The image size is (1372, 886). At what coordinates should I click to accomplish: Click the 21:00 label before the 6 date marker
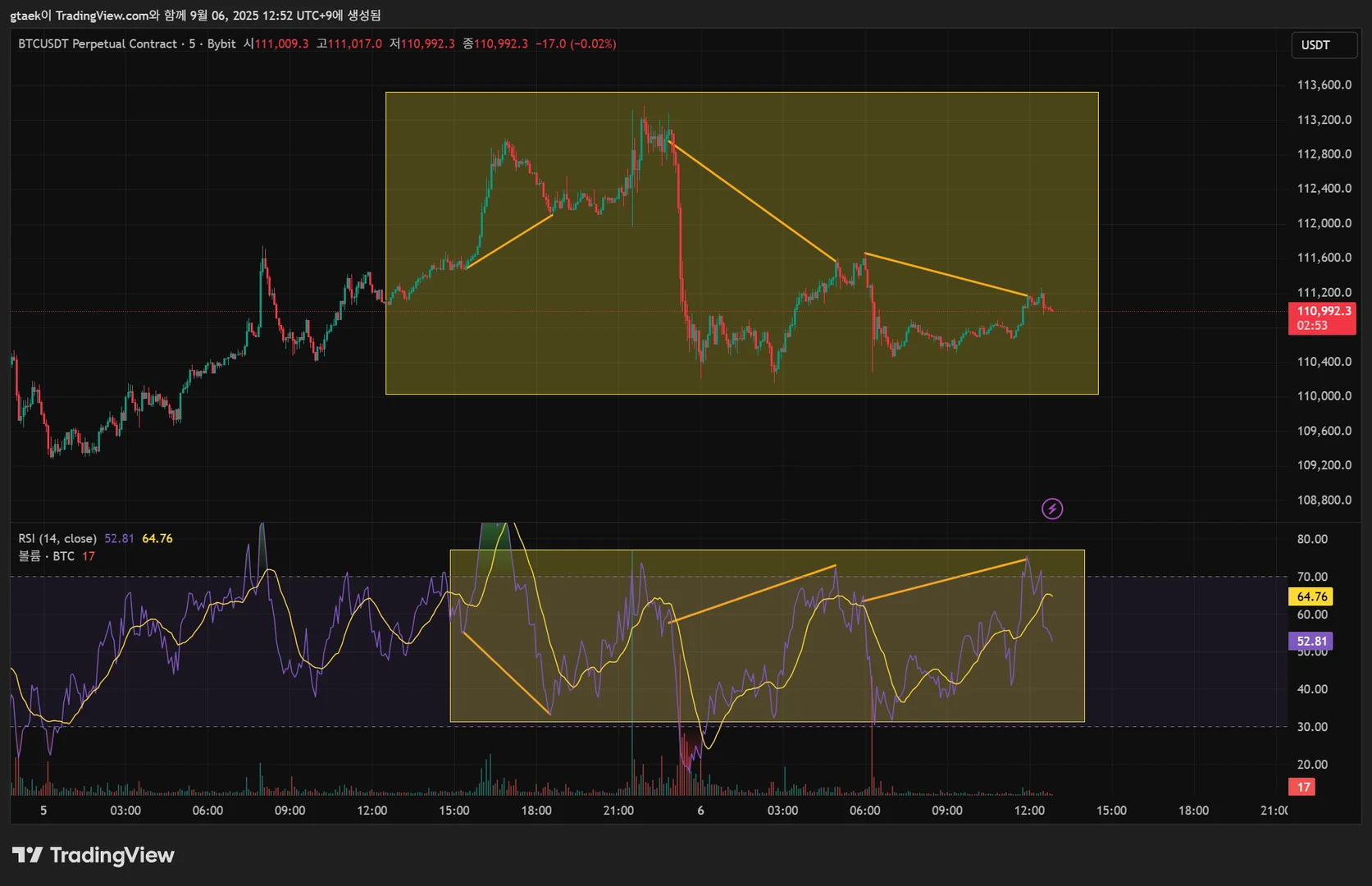618,811
